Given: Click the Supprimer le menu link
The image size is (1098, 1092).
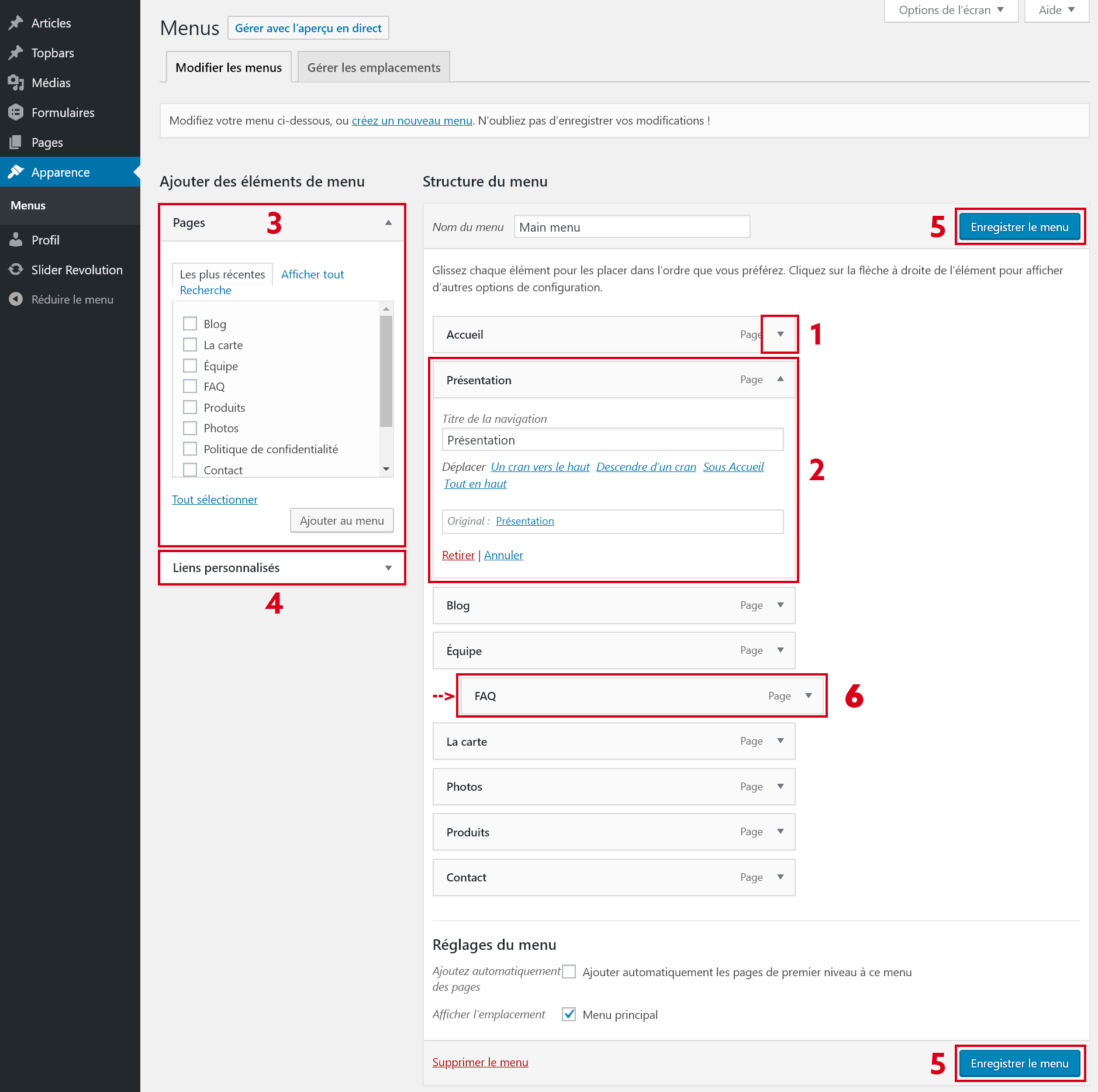Looking at the screenshot, I should coord(480,1062).
